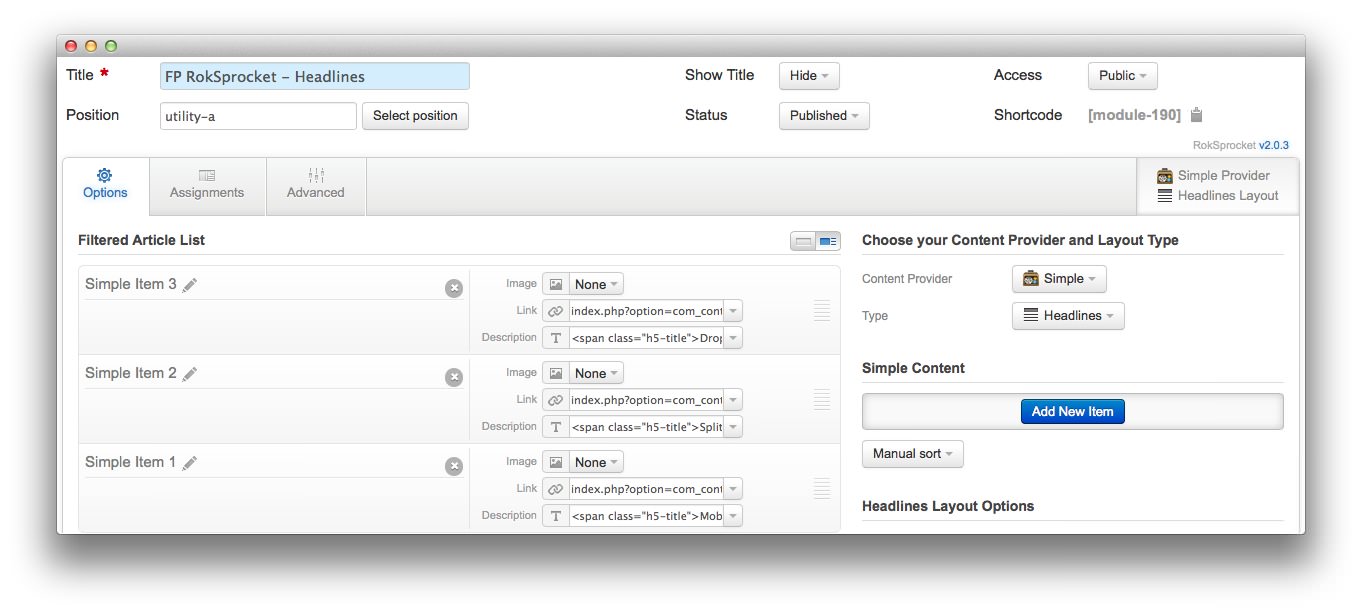Expand Link field arrow for Simple Item 1

tap(733, 489)
